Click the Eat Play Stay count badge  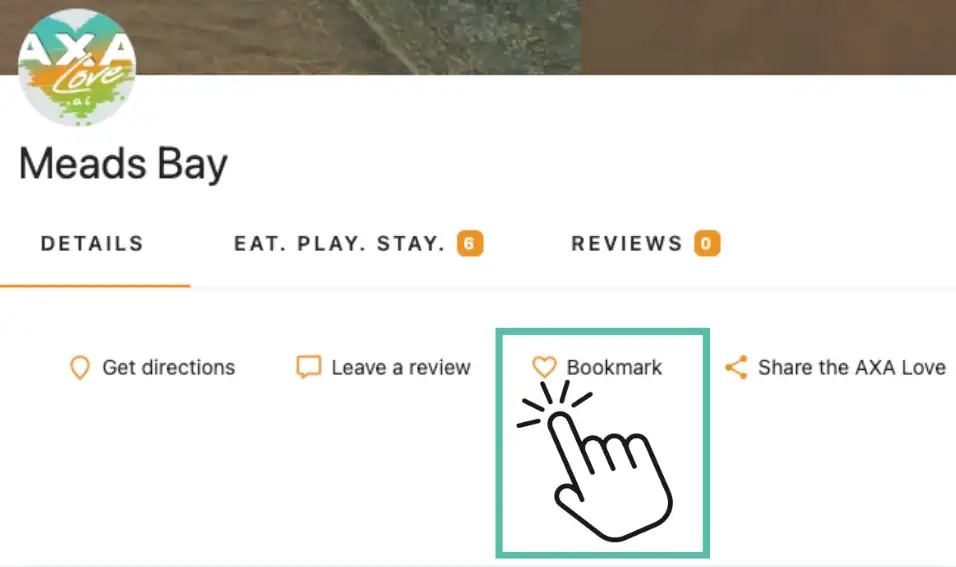[470, 243]
